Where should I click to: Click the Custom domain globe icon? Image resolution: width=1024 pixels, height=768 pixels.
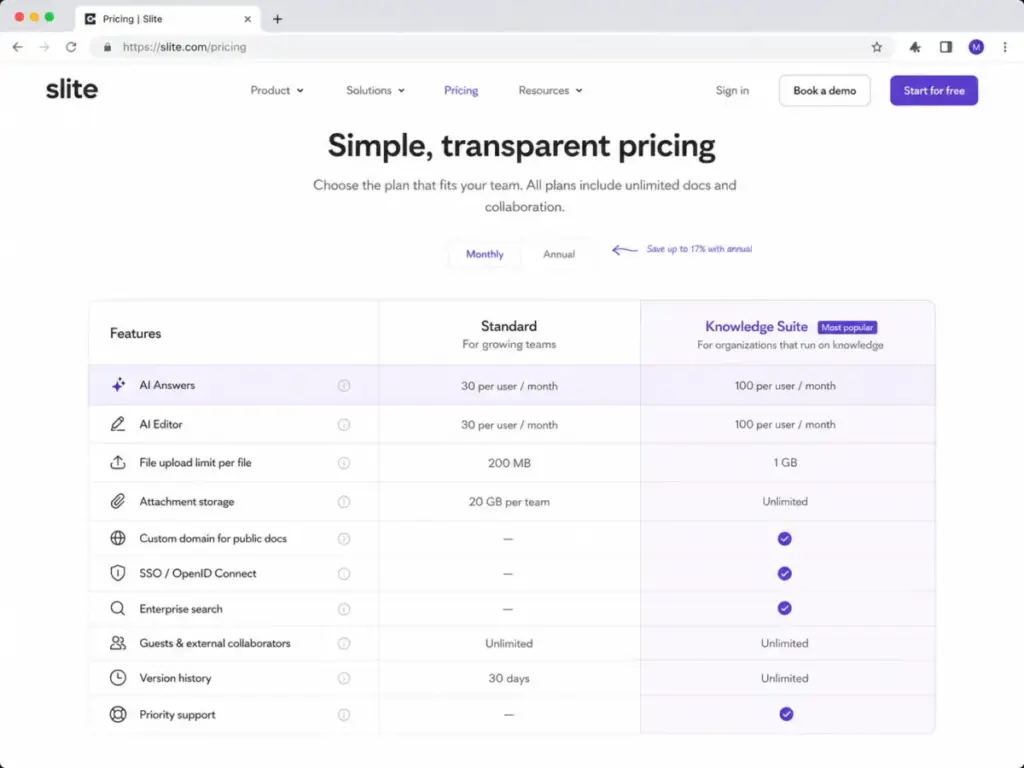(x=118, y=538)
